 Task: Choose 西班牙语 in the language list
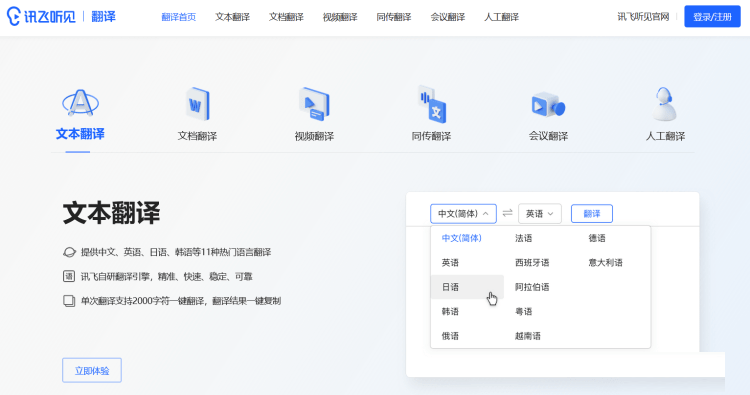point(532,263)
